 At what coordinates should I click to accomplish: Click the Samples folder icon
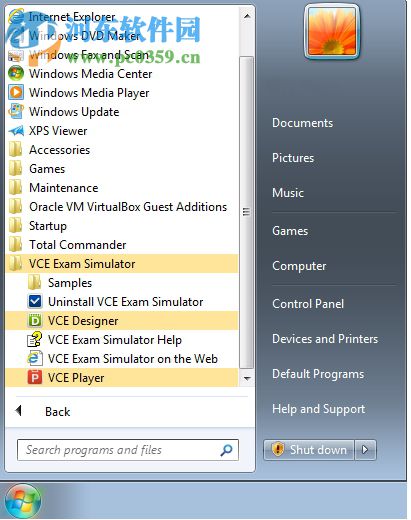[x=34, y=282]
